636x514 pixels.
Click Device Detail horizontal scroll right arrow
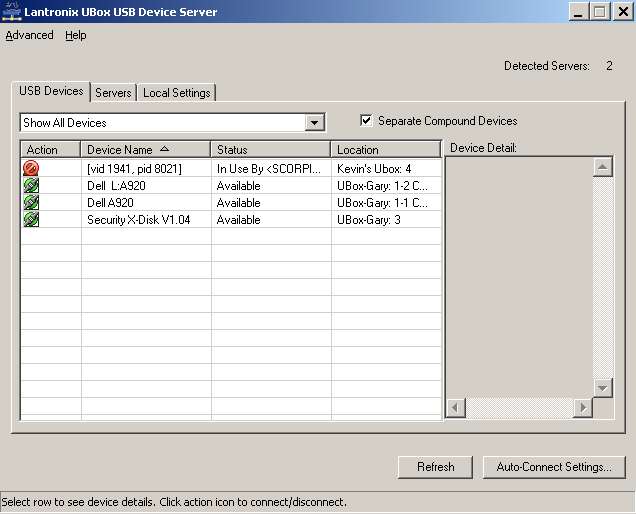click(582, 407)
